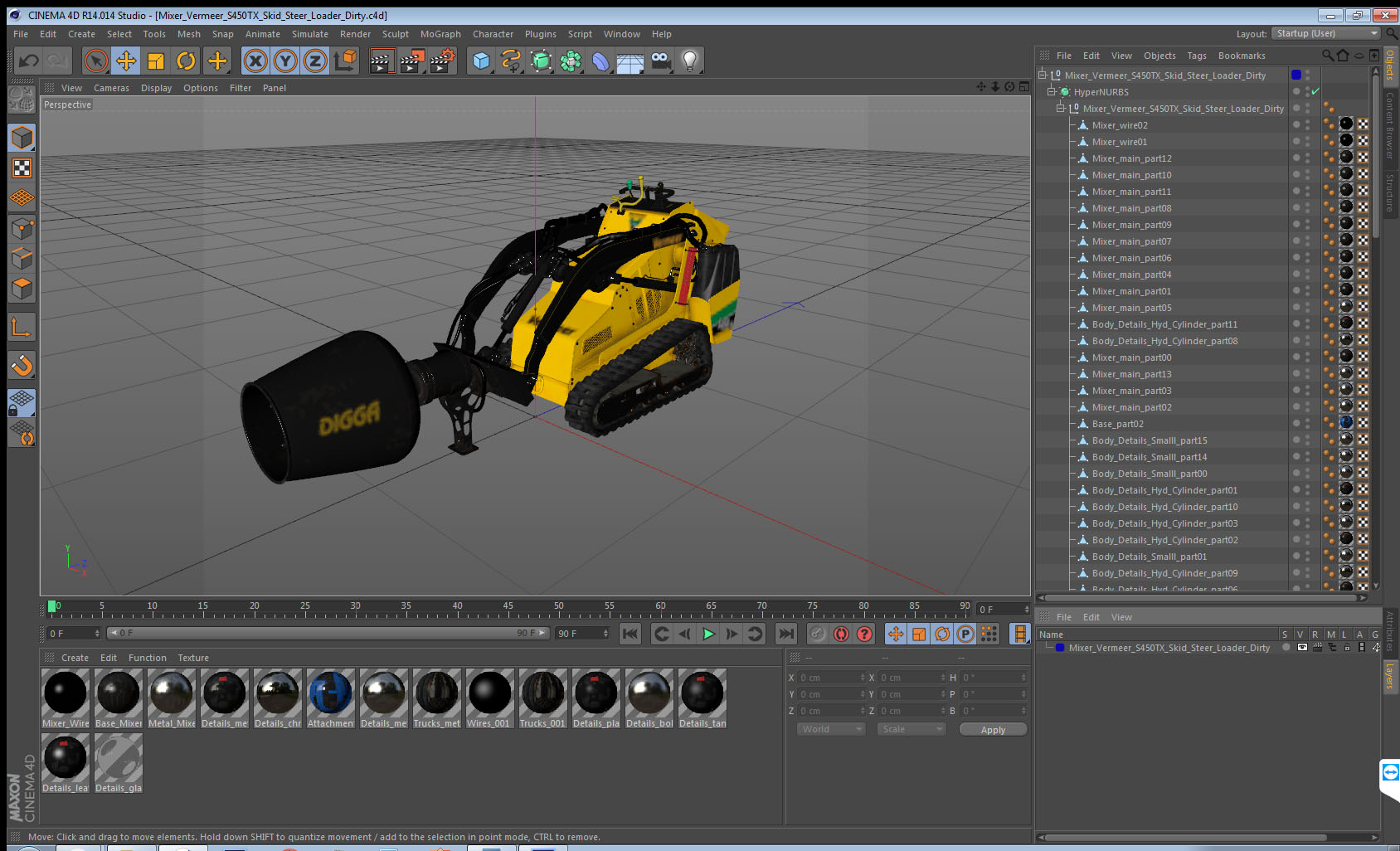This screenshot has width=1400, height=851.
Task: Open the Sculpt menu
Action: [396, 34]
